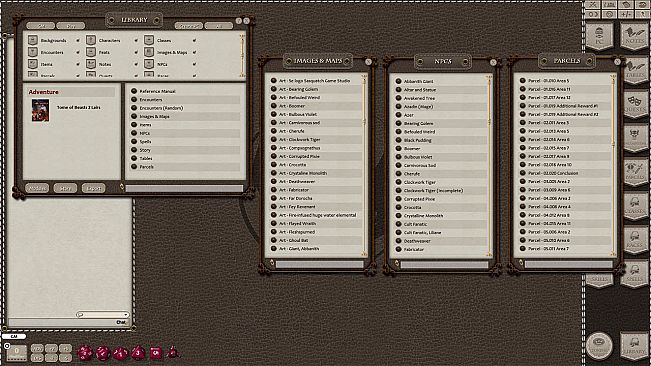
Task: Toggle Items sidebar checkmark in Library
Action: (78, 65)
